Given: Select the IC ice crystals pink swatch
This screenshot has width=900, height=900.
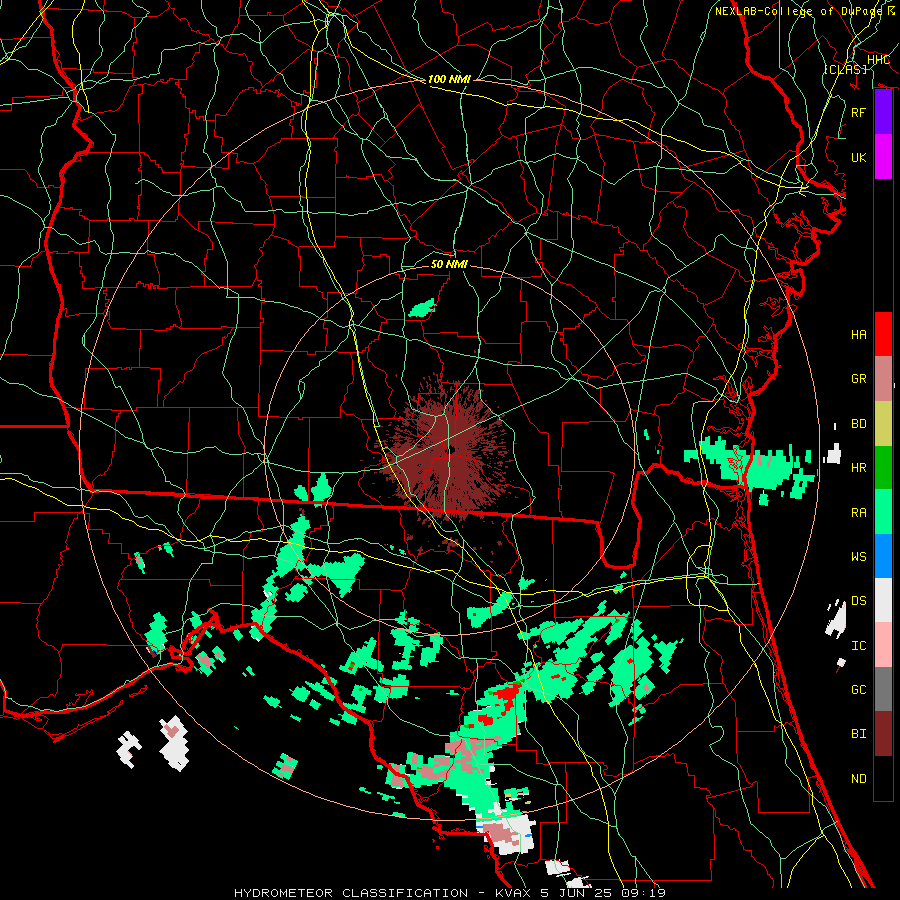Looking at the screenshot, I should (x=883, y=645).
